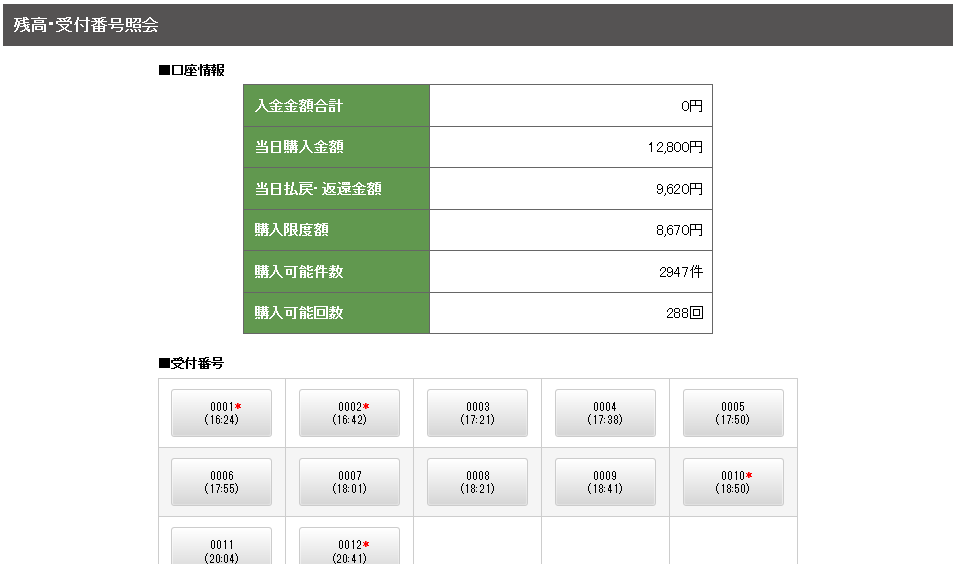Viewport: 956px width, 564px height.
Task: Click the 購入可能件数 label cell
Action: [x=337, y=271]
